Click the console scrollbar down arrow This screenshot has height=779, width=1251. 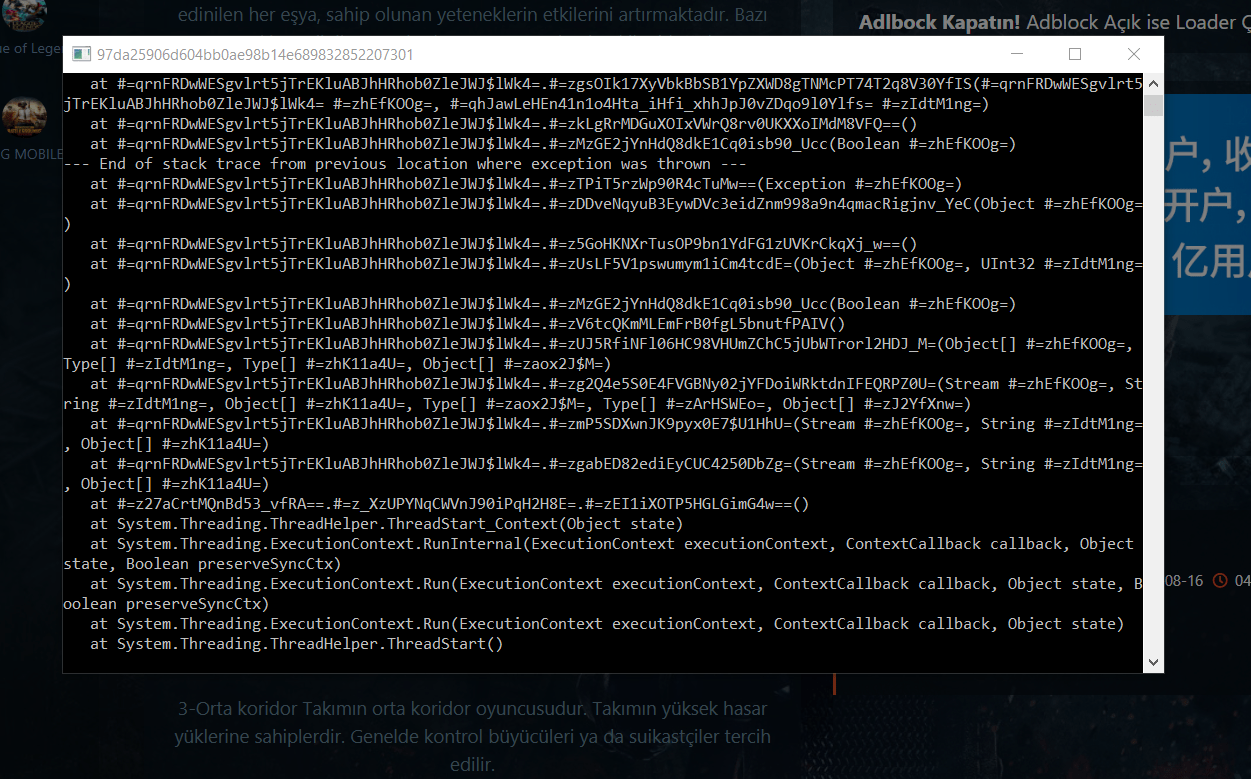point(1153,662)
